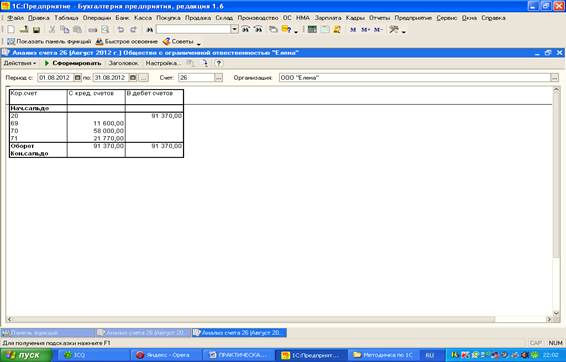The height and width of the screenshot is (362, 566).
Task: Save using the floppy disk icon
Action: 36,30
